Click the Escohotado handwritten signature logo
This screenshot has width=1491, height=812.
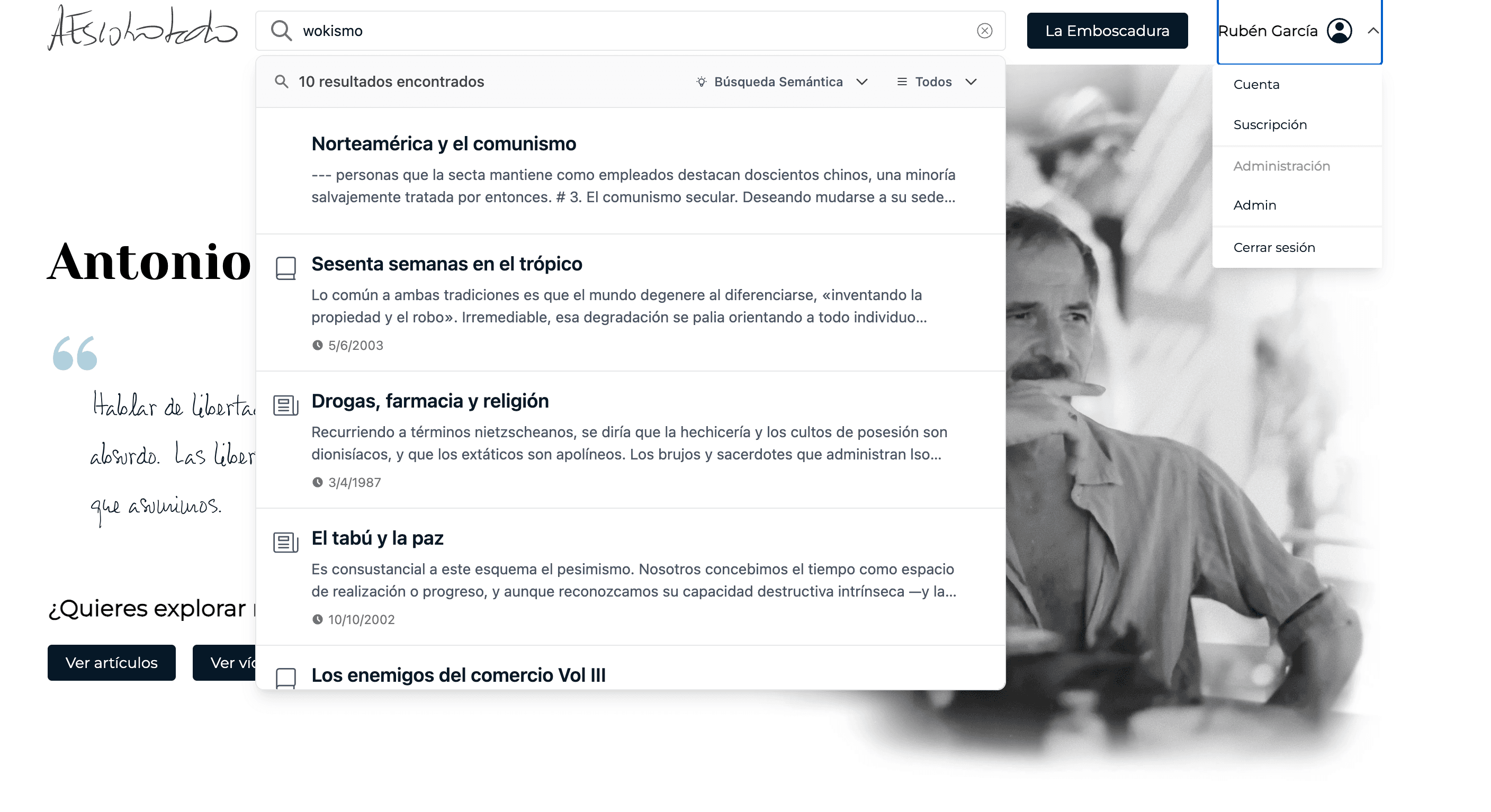(142, 29)
